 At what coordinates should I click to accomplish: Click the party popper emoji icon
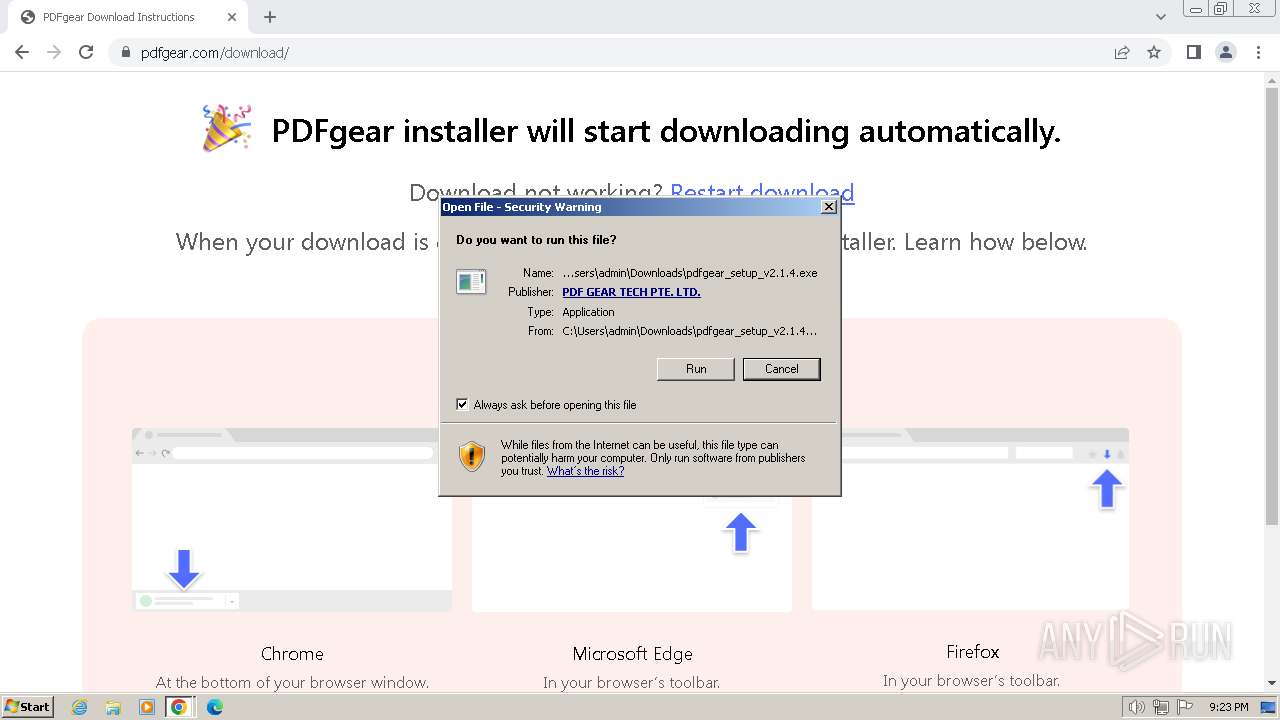coord(227,128)
